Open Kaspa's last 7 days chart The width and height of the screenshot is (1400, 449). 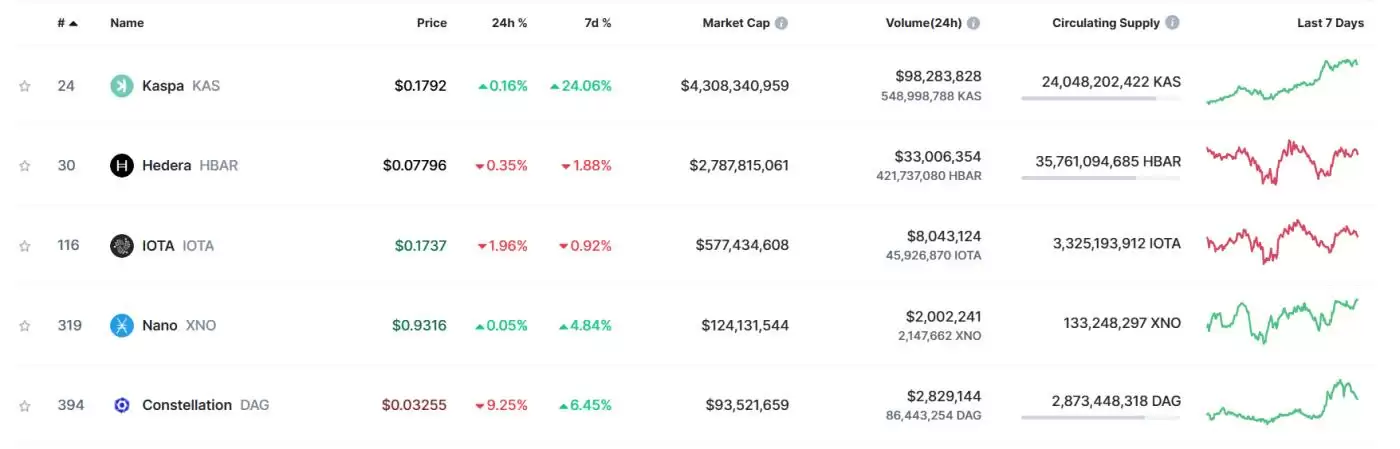click(x=1283, y=81)
